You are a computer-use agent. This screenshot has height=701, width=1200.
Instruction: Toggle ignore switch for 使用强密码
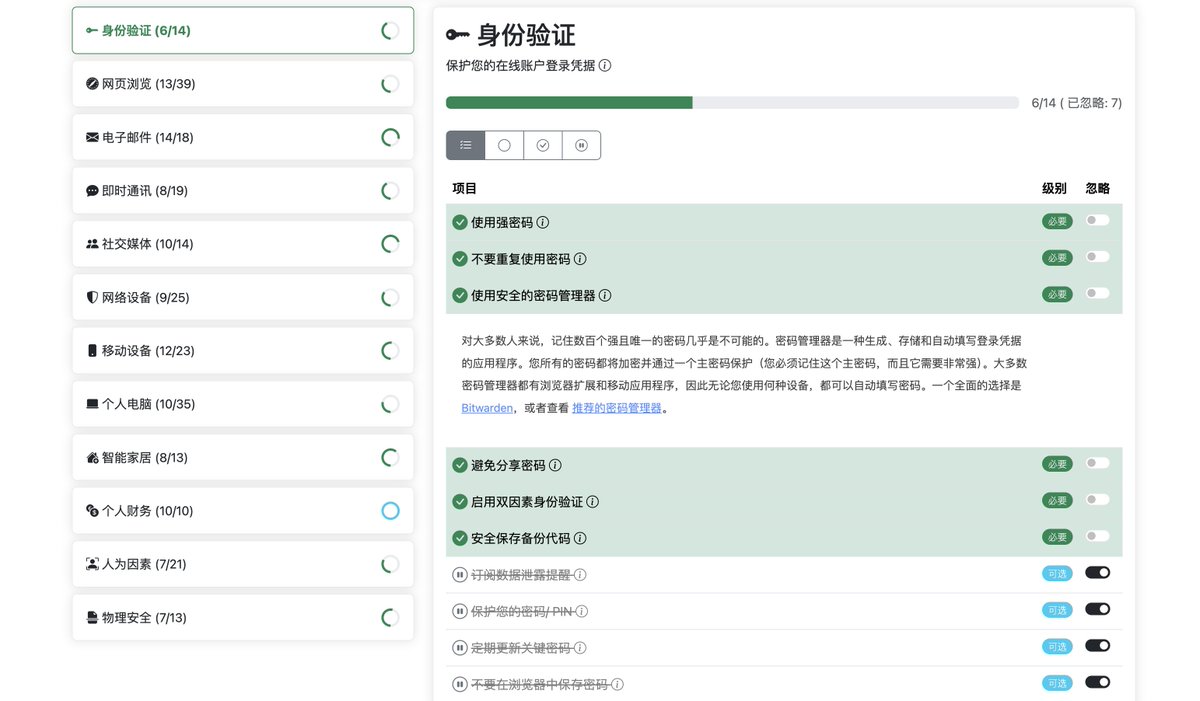(x=1097, y=220)
